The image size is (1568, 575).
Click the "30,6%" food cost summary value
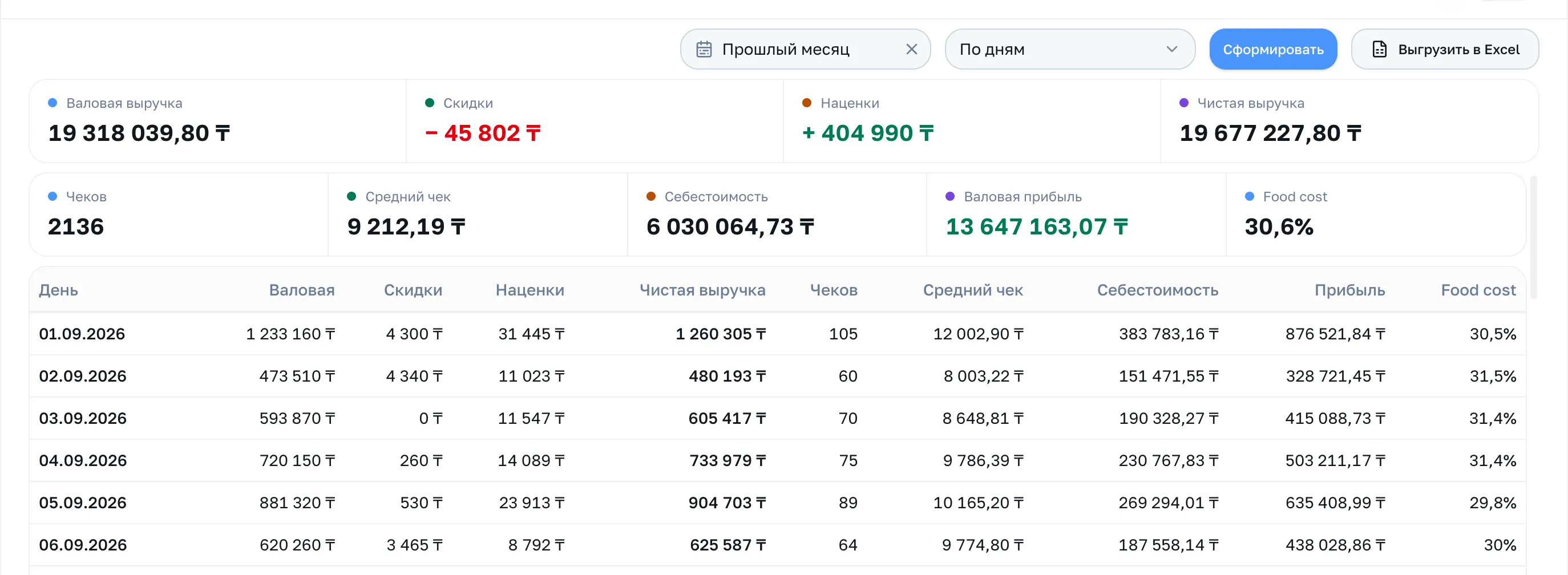tap(1279, 227)
